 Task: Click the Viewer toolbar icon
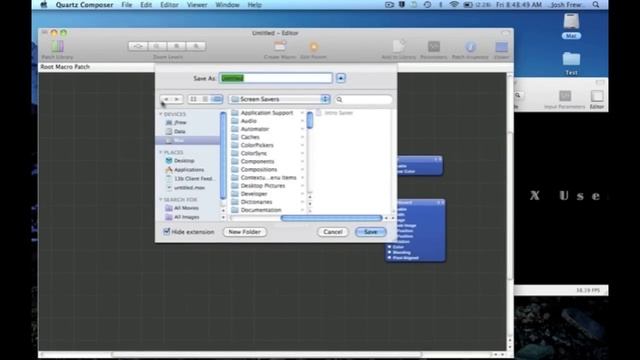[x=501, y=47]
